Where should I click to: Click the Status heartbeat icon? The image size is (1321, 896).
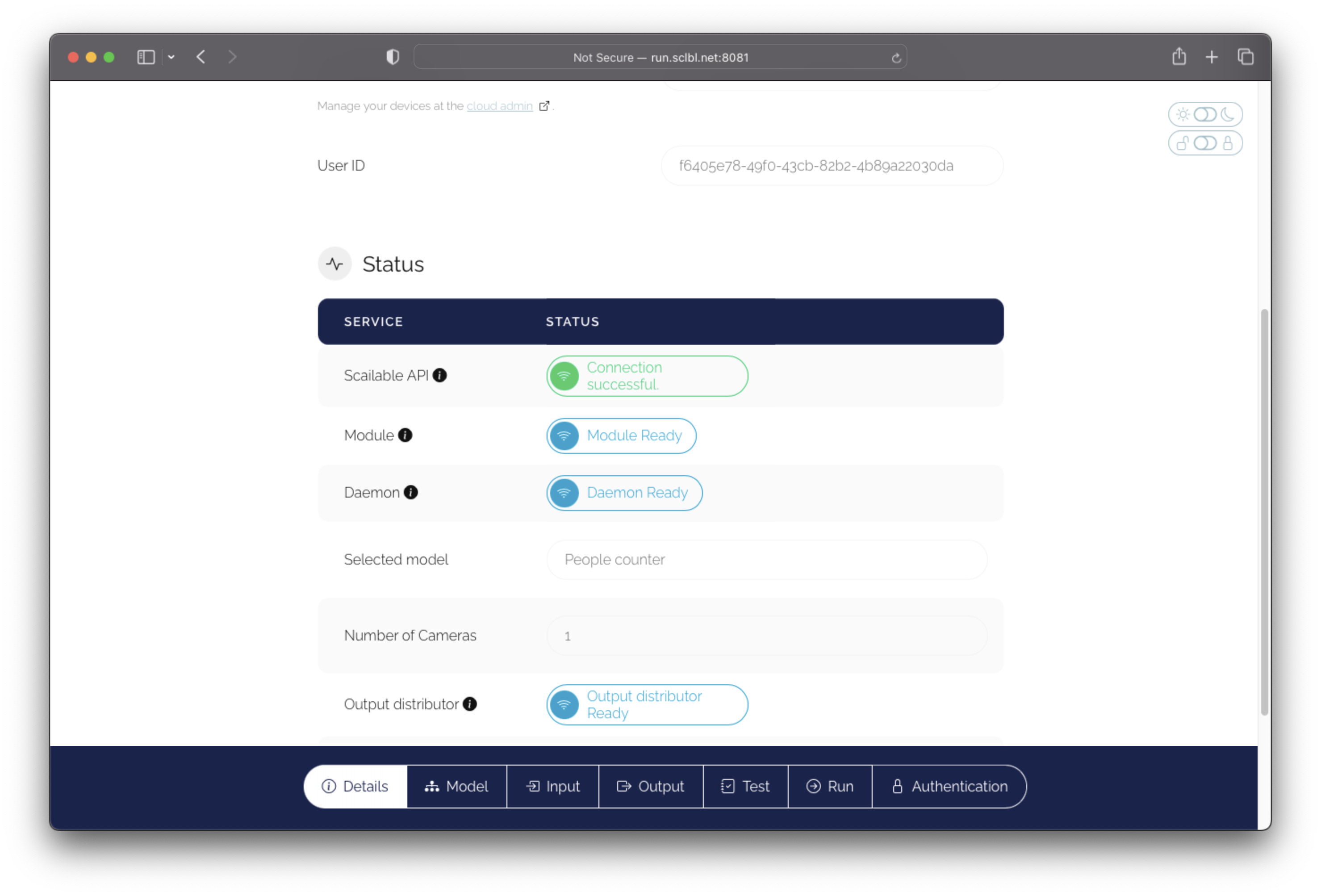tap(335, 264)
